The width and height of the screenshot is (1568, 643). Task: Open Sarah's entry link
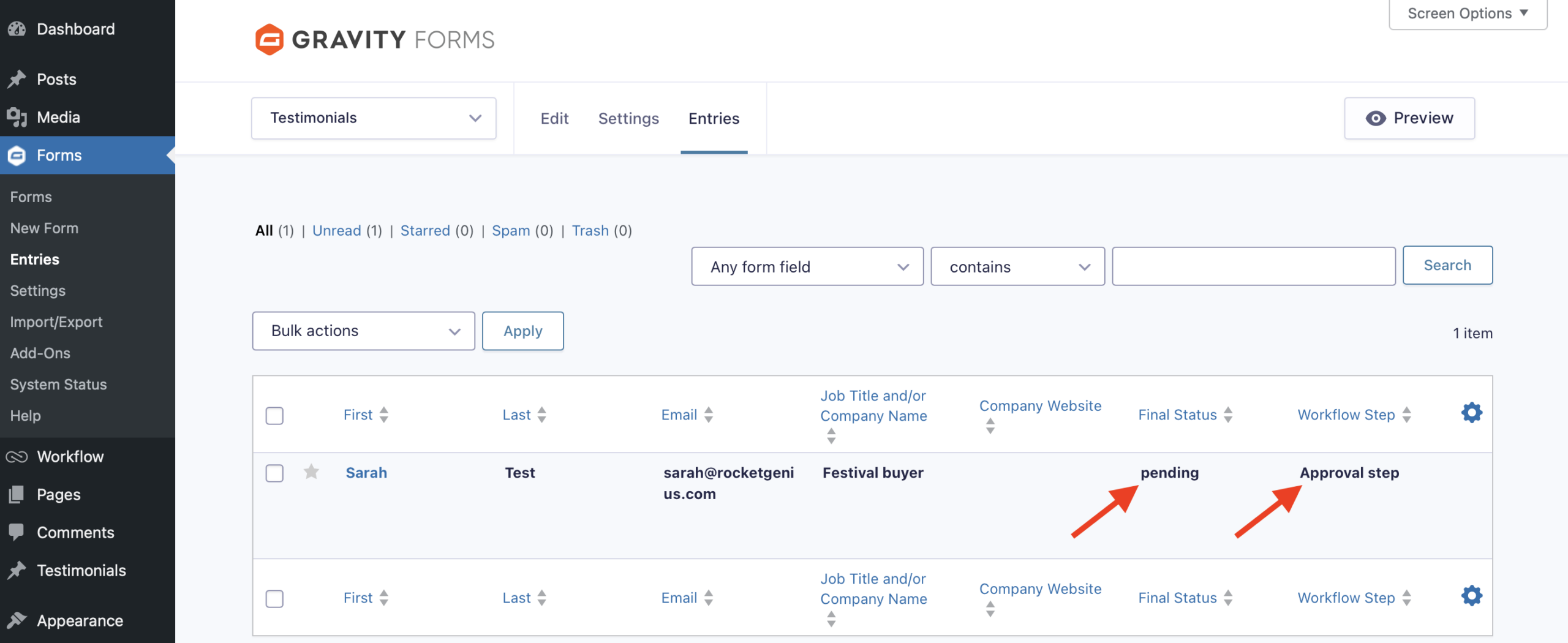[x=366, y=472]
